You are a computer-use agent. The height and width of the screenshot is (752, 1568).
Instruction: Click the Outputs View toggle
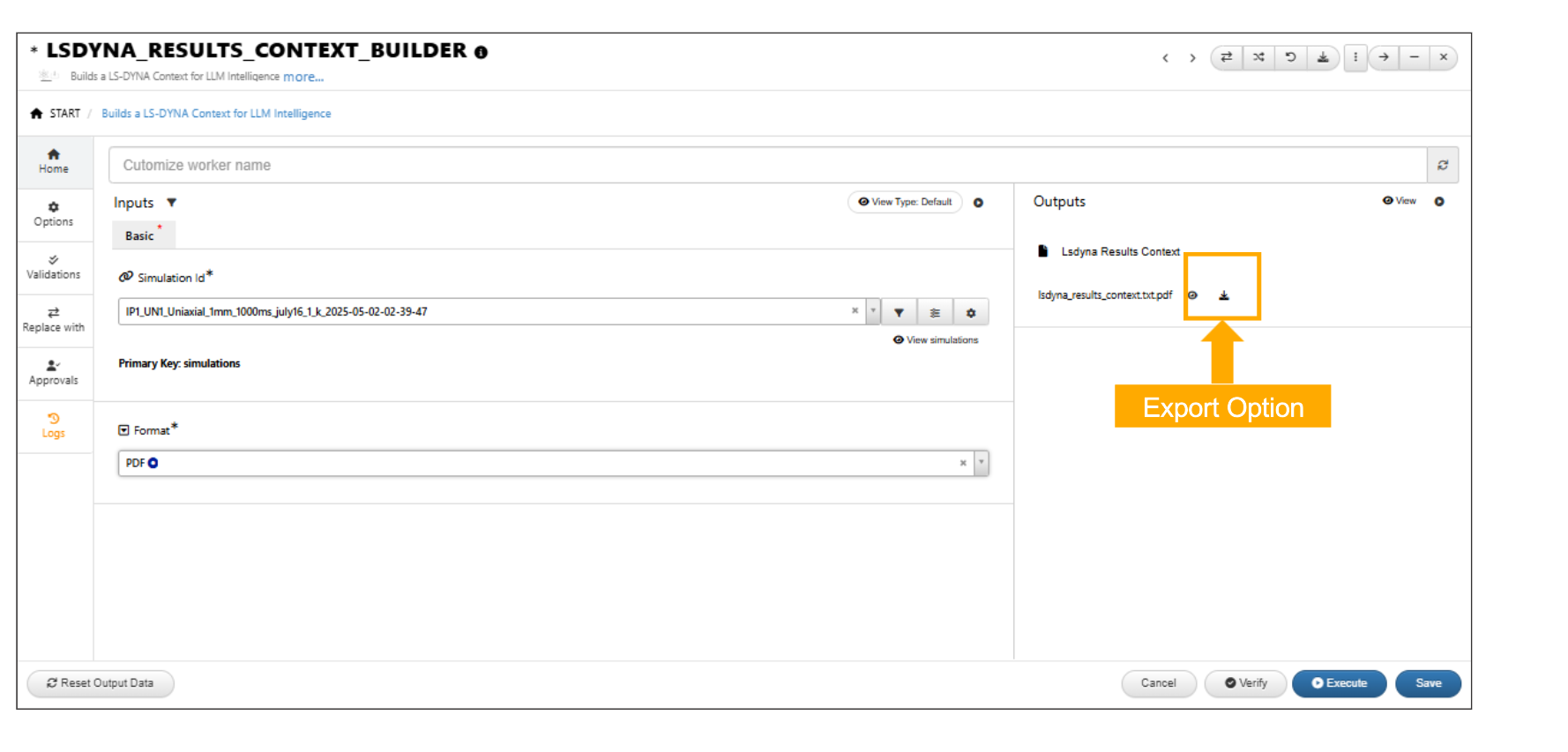point(1400,201)
